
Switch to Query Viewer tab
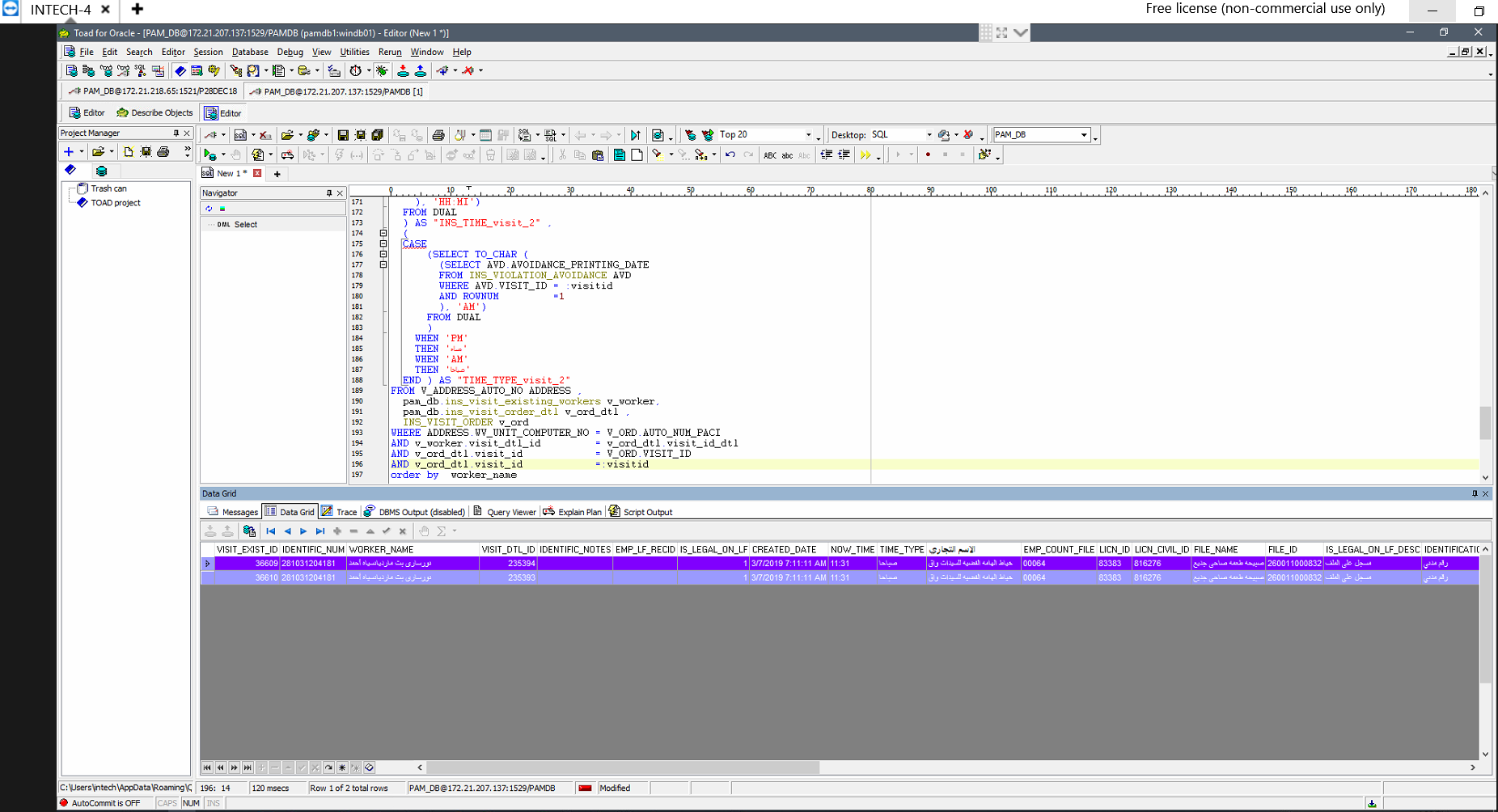pos(504,512)
